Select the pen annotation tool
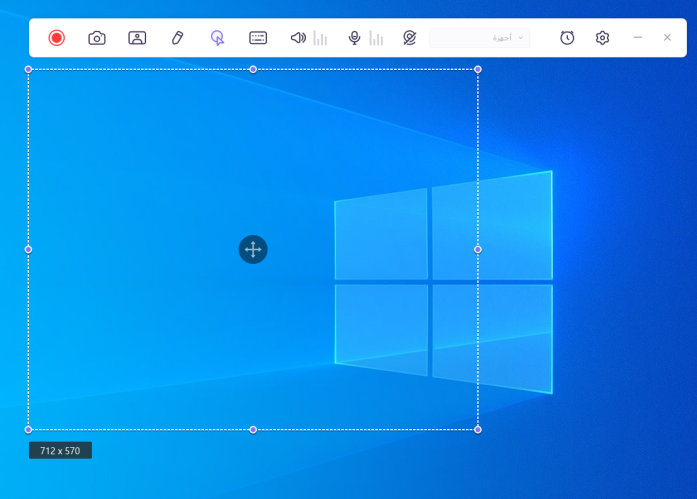 (x=177, y=38)
